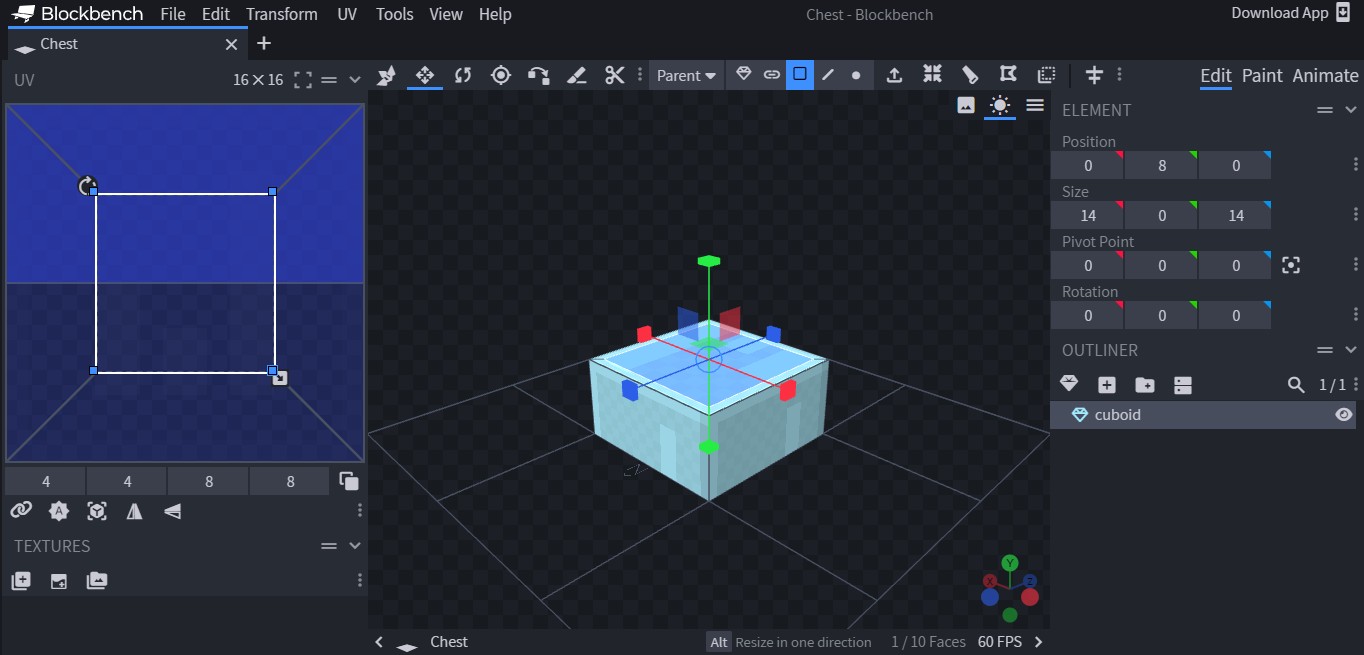Toggle UV fullscreen icon
This screenshot has height=655, width=1364.
[x=303, y=80]
